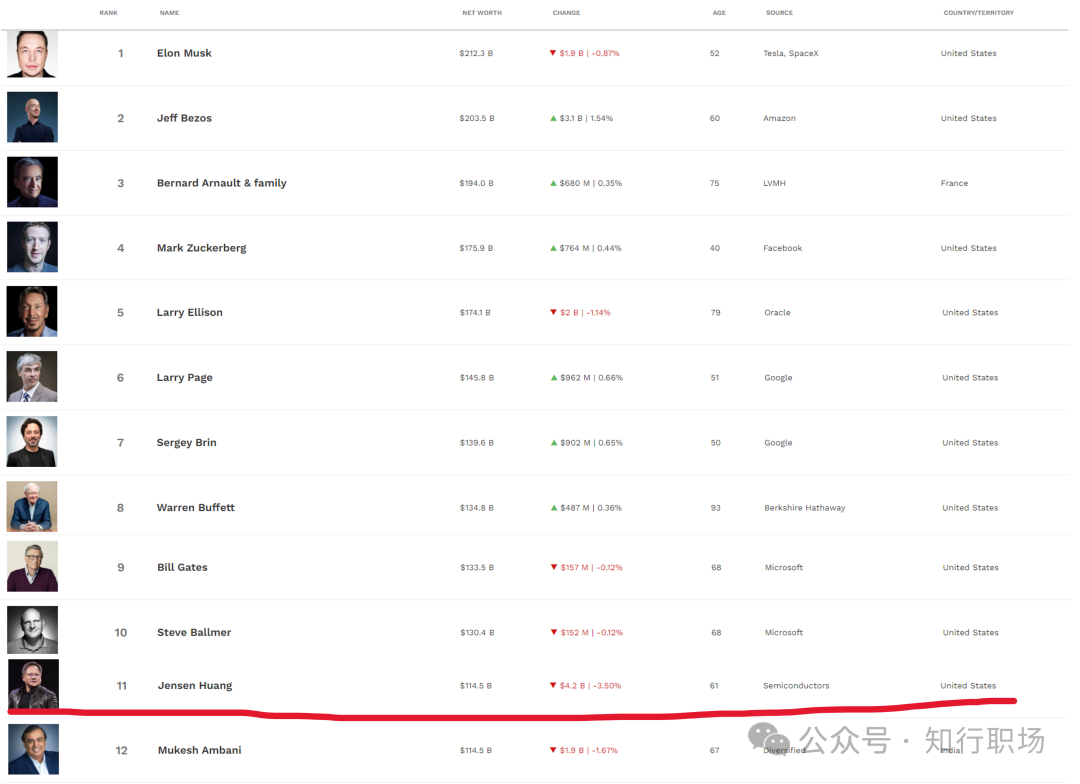Open Steve Ballmer's profile name link

(x=194, y=632)
